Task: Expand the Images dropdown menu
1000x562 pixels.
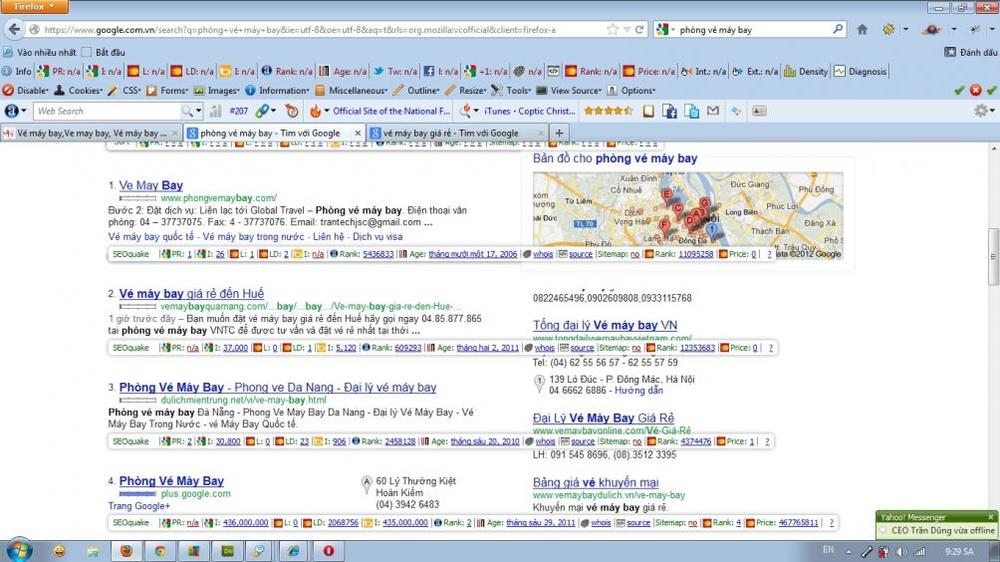Action: 217,91
